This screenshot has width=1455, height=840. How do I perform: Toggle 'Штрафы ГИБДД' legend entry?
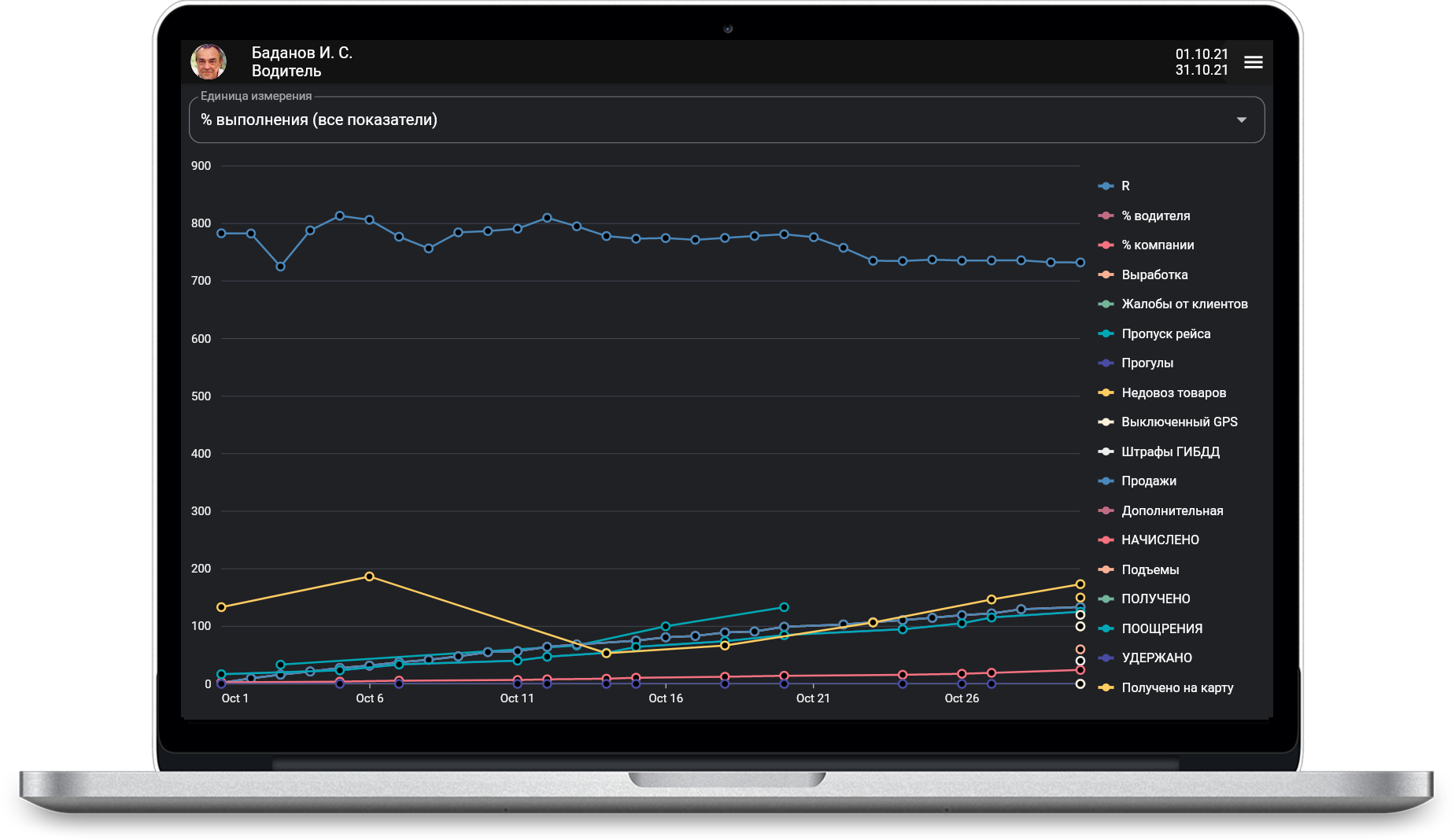pos(1159,451)
